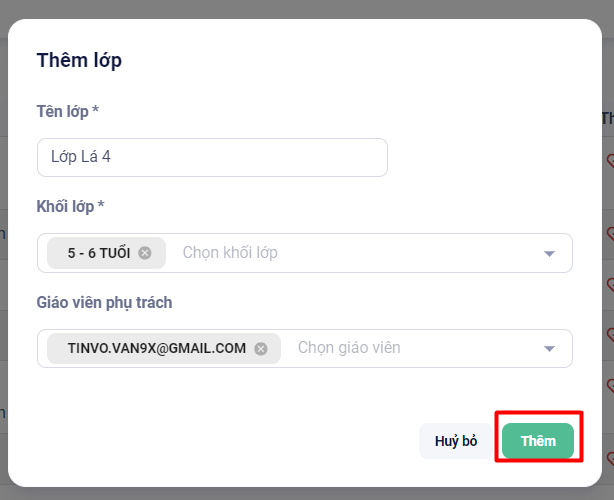
Task: Expand the Khối lớp dropdown arrow
Action: 548,253
